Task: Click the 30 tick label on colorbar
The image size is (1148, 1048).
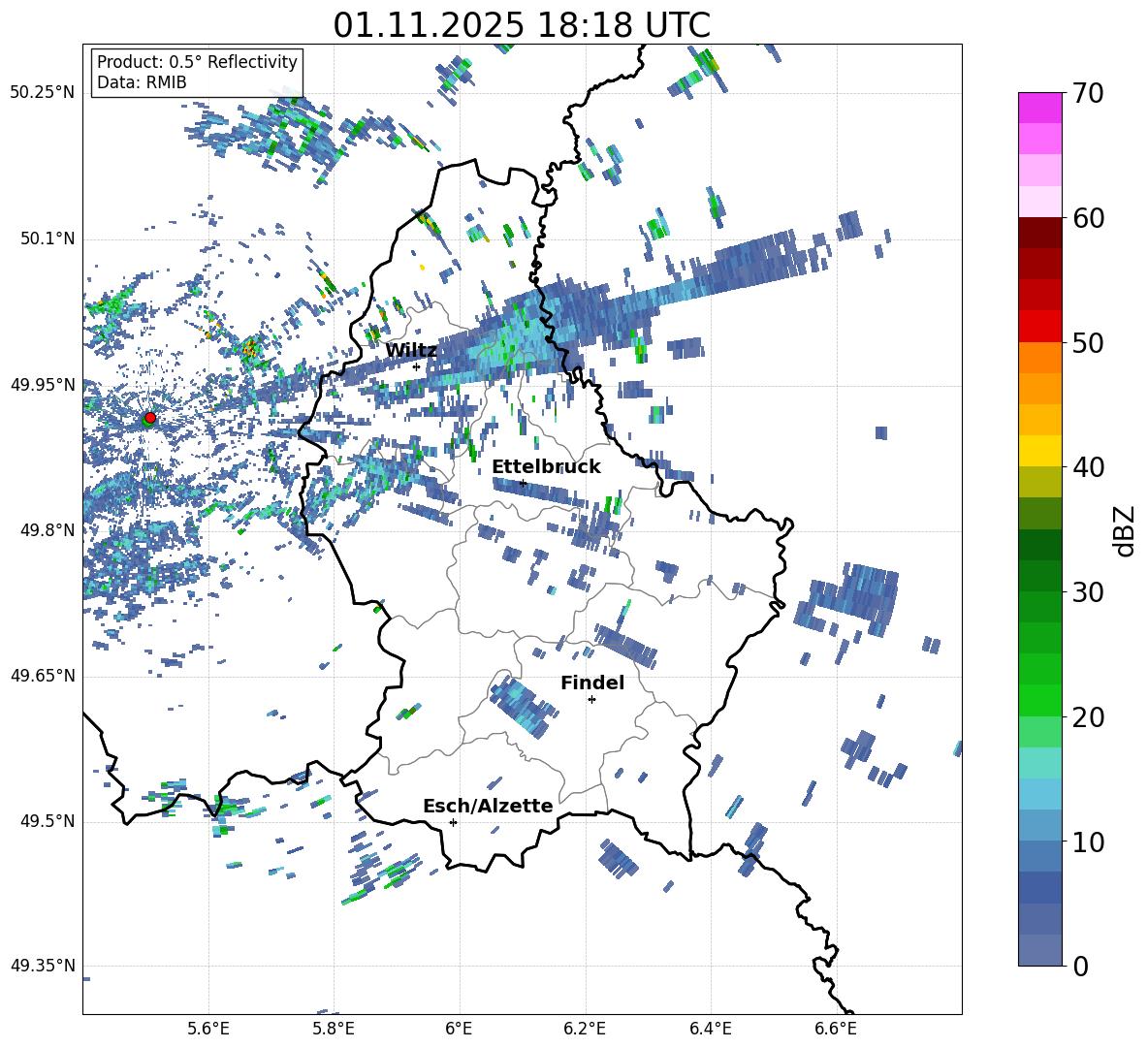Action: pos(1088,592)
